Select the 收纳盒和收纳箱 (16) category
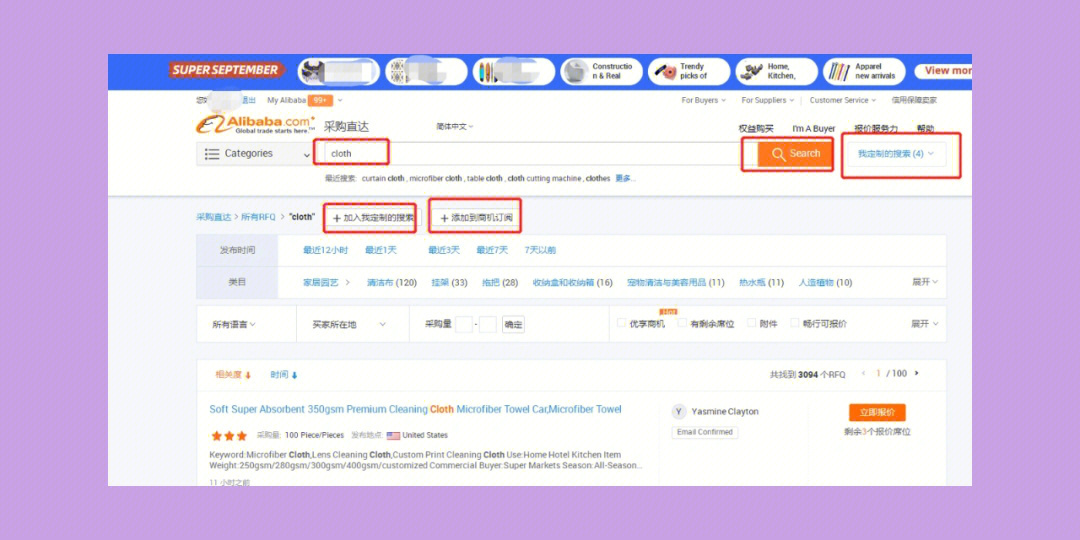The height and width of the screenshot is (540, 1080). pos(572,283)
